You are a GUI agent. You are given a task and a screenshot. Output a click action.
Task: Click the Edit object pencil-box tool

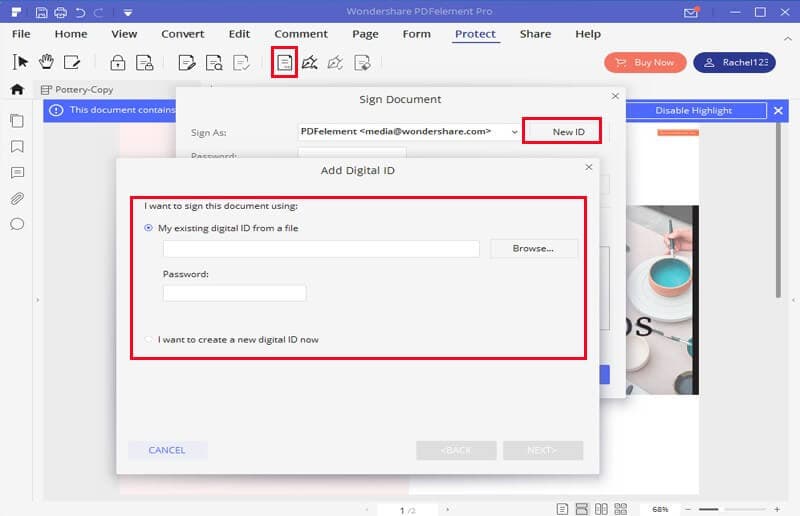(x=72, y=62)
